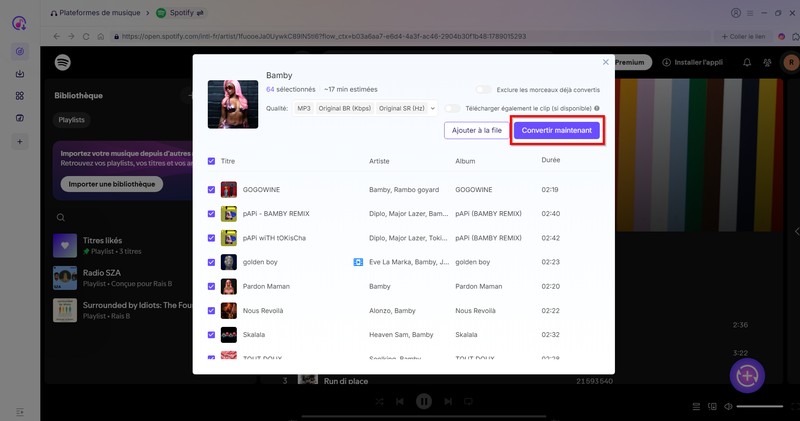The image size is (800, 421).
Task: Sort by the Artiste column header
Action: pyautogui.click(x=379, y=161)
